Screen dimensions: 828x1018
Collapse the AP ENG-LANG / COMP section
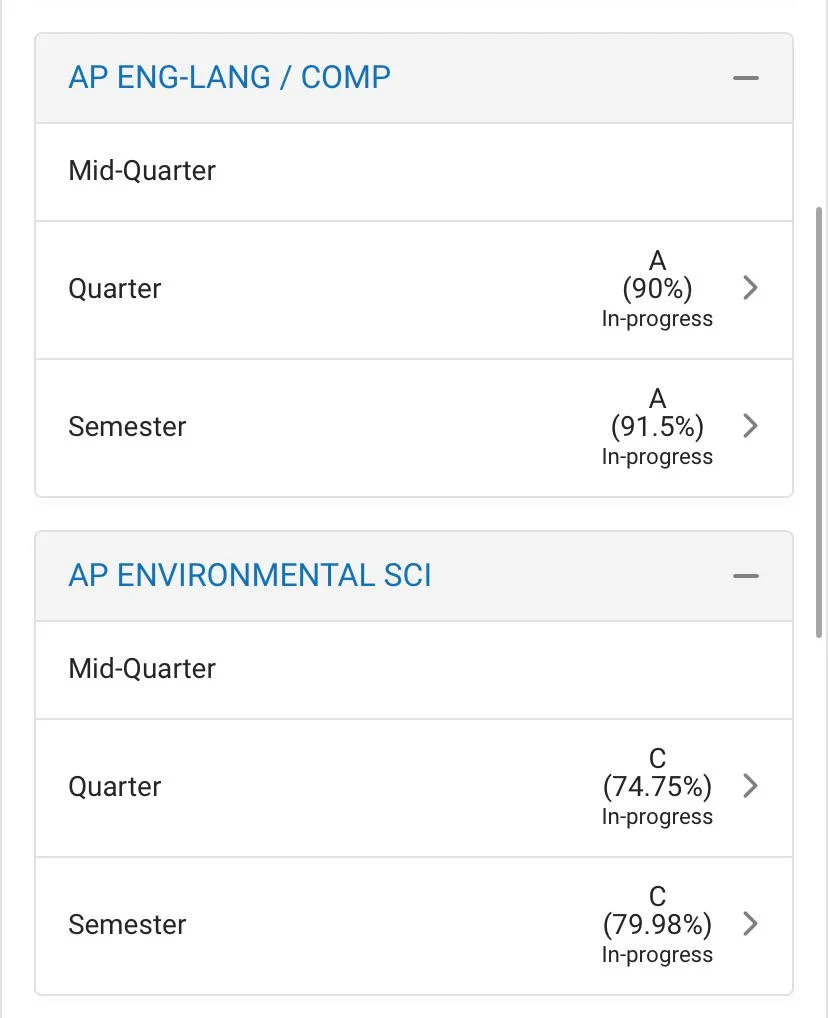[x=746, y=78]
